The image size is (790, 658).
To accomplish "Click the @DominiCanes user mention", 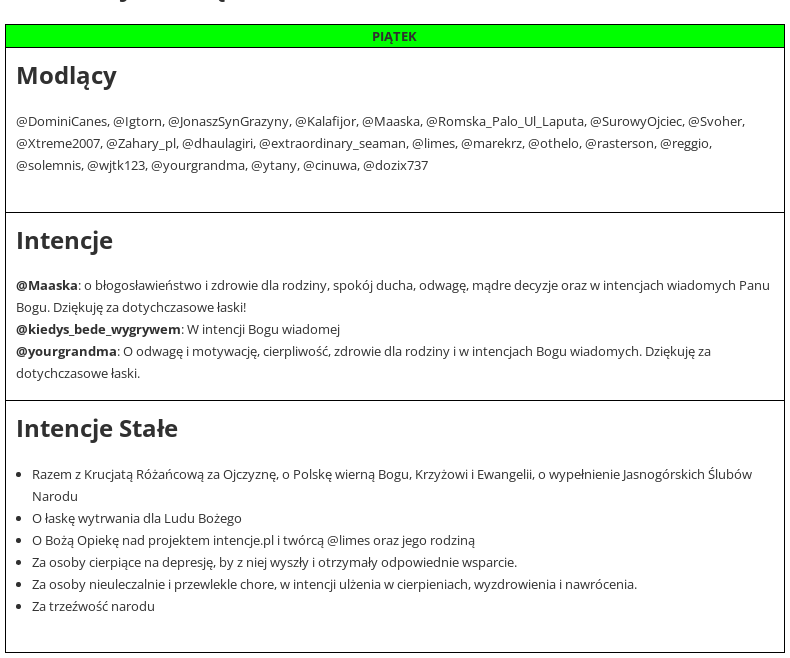I will 62,121.
